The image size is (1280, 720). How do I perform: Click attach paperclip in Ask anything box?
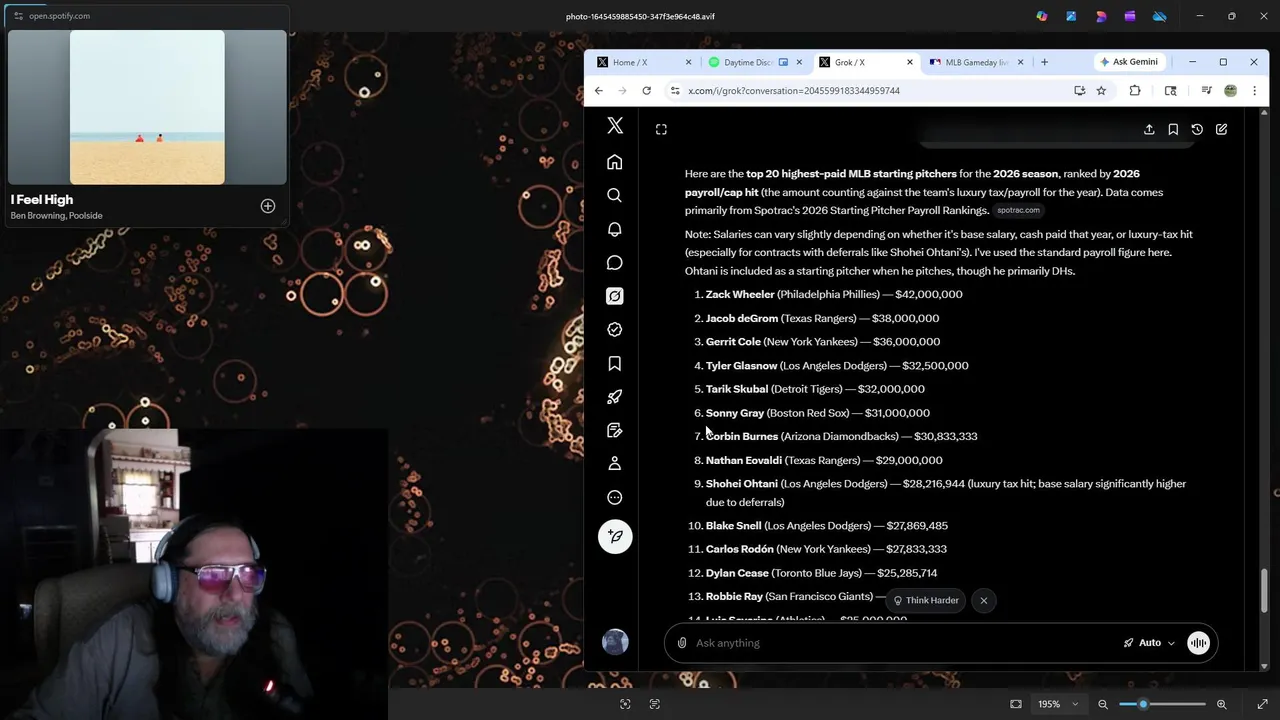tap(682, 643)
